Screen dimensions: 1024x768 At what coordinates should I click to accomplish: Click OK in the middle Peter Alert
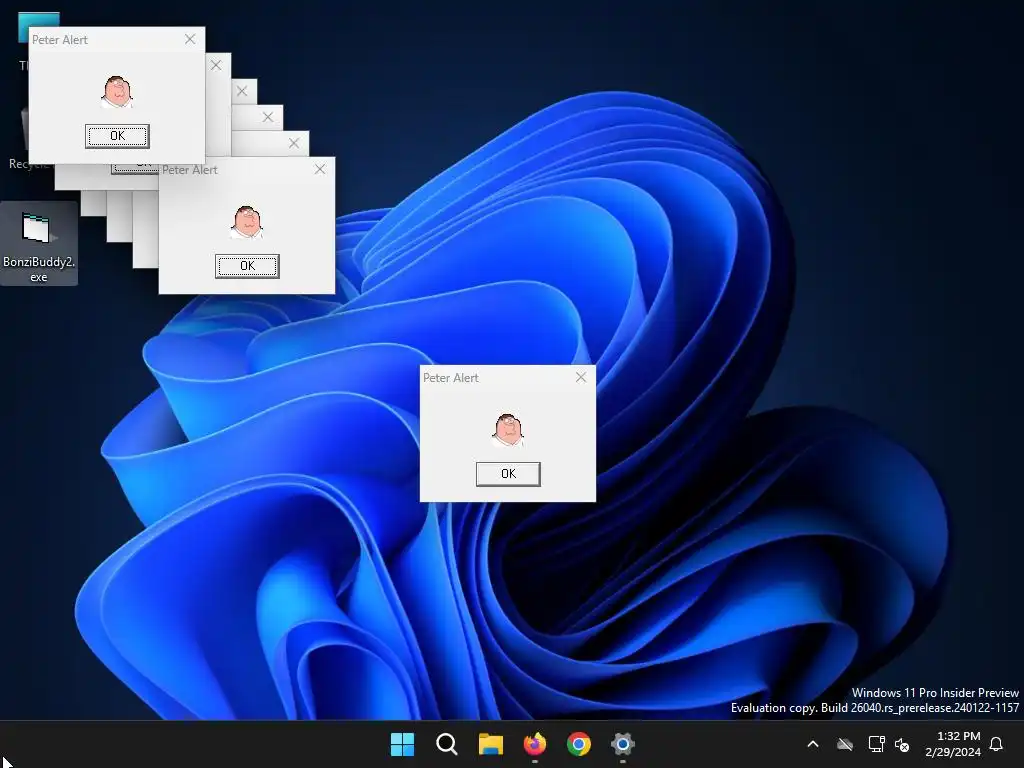click(248, 266)
